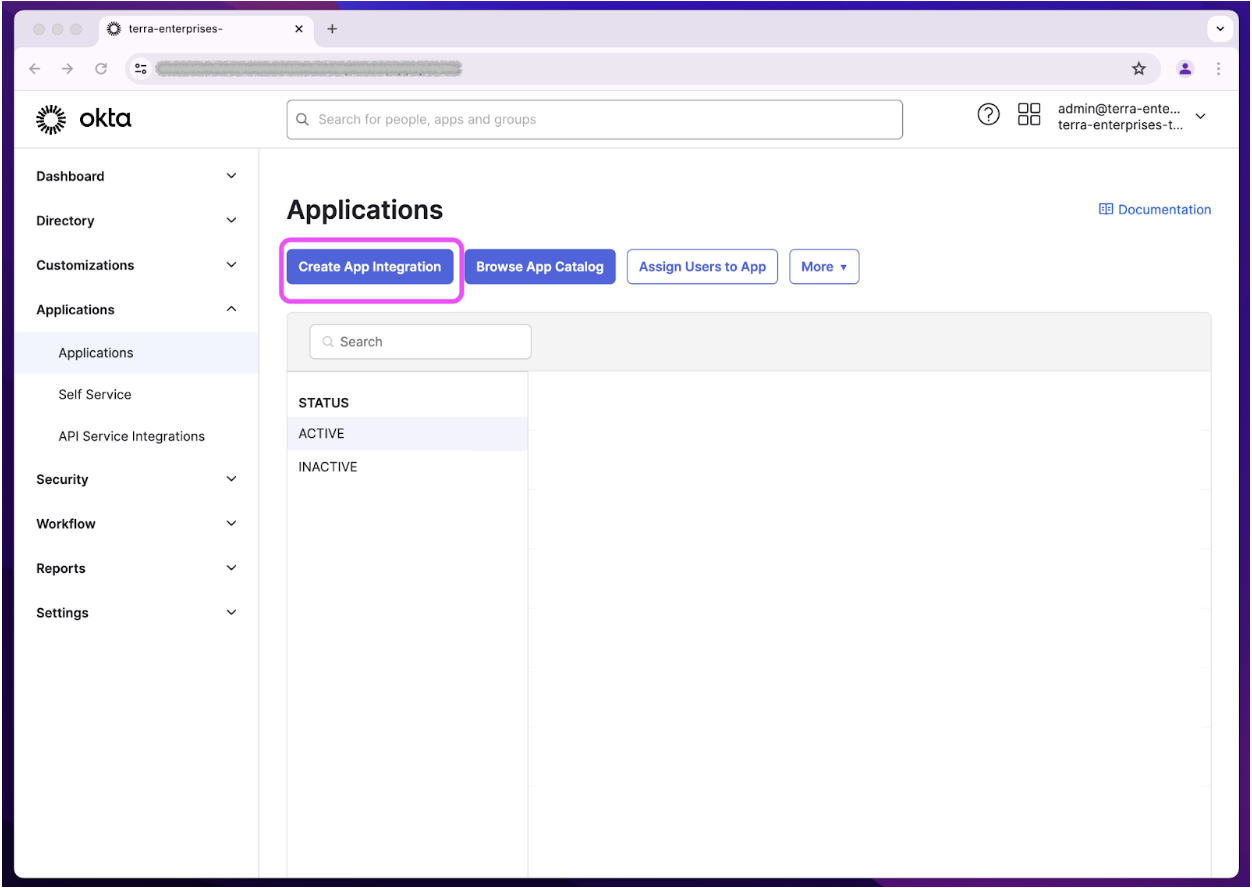Click Browse App Catalog button
1252x888 pixels.
(x=540, y=267)
